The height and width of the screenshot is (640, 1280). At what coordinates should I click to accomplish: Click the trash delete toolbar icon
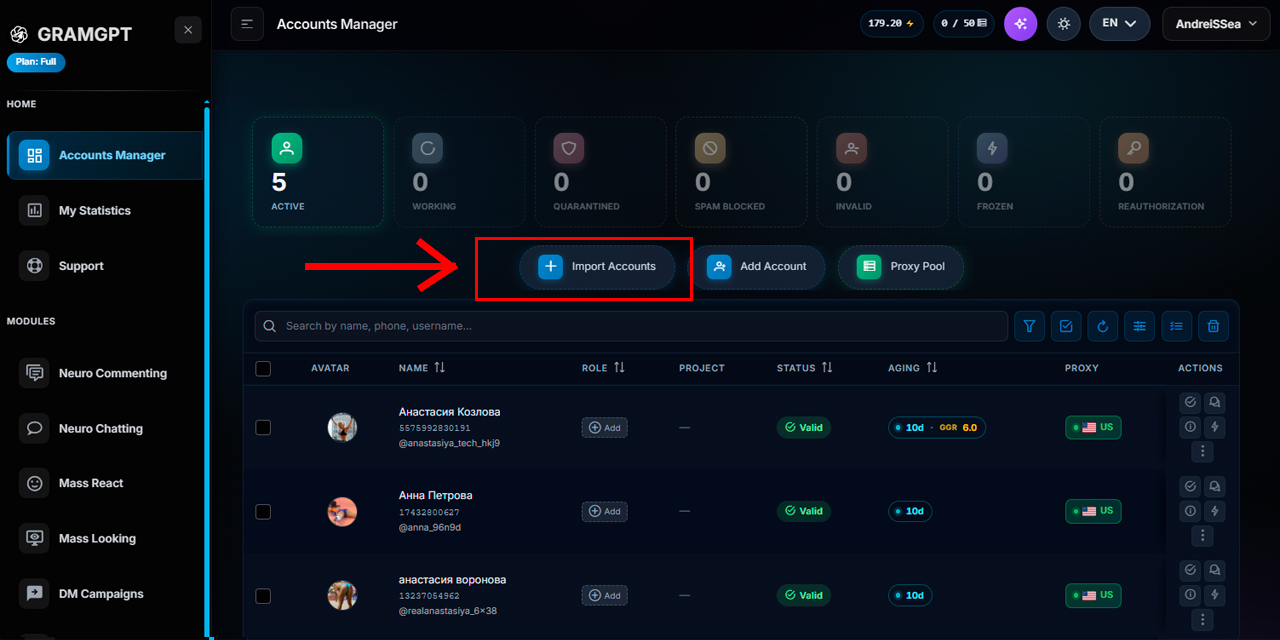pos(1213,326)
